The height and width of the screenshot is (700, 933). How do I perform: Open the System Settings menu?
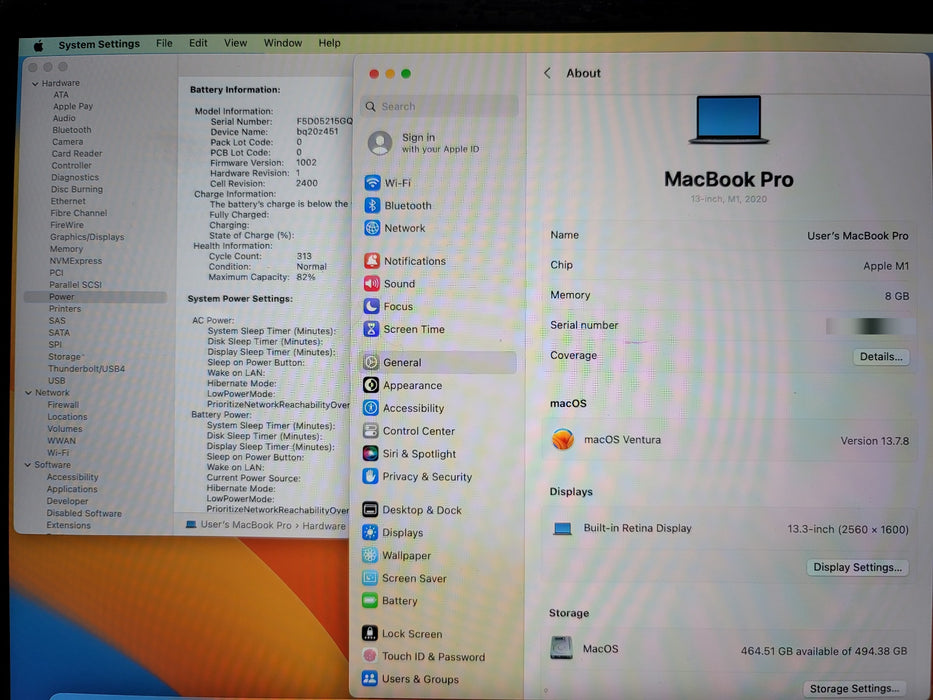(x=99, y=44)
